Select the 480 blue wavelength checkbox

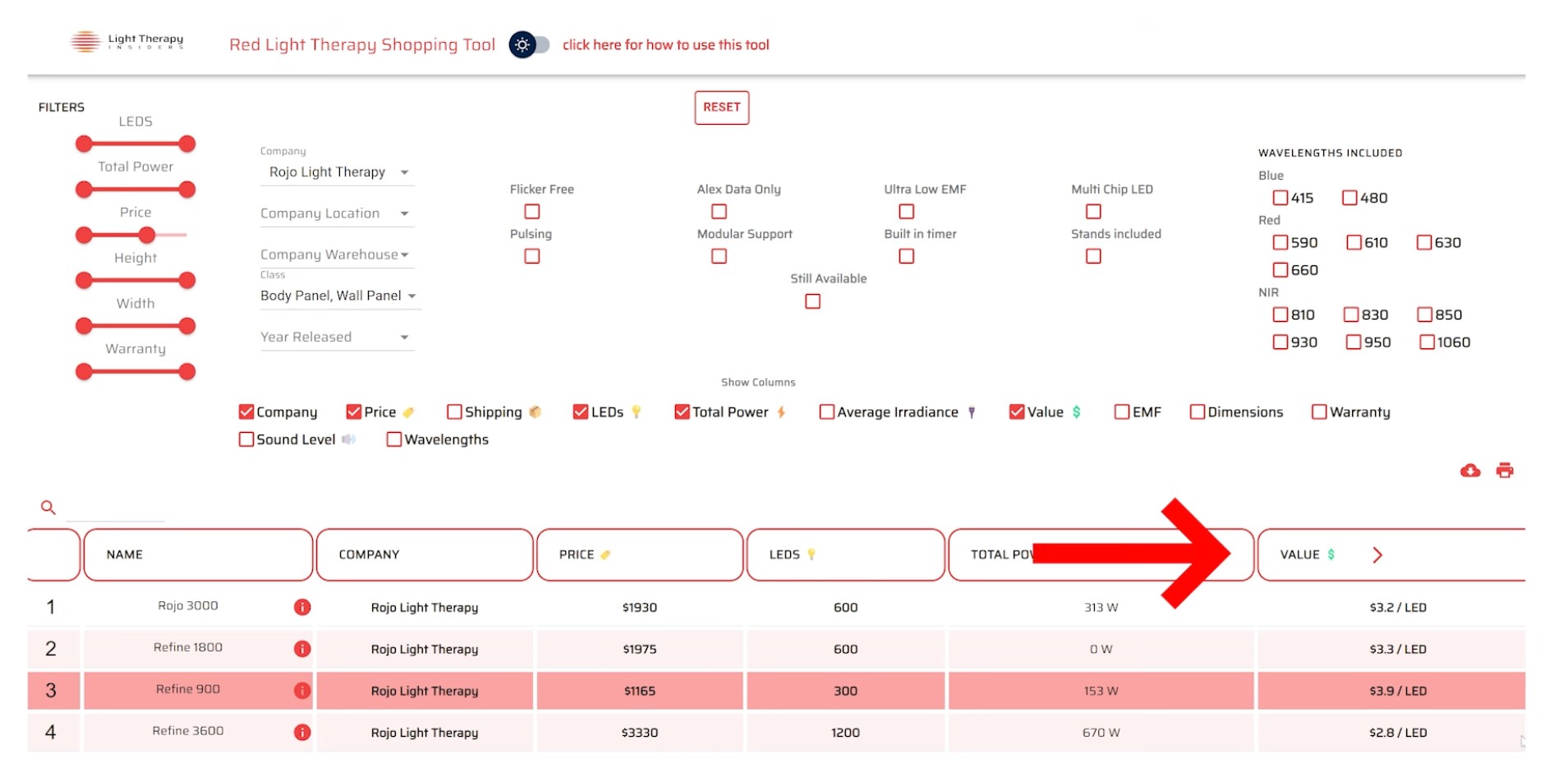pyautogui.click(x=1350, y=198)
